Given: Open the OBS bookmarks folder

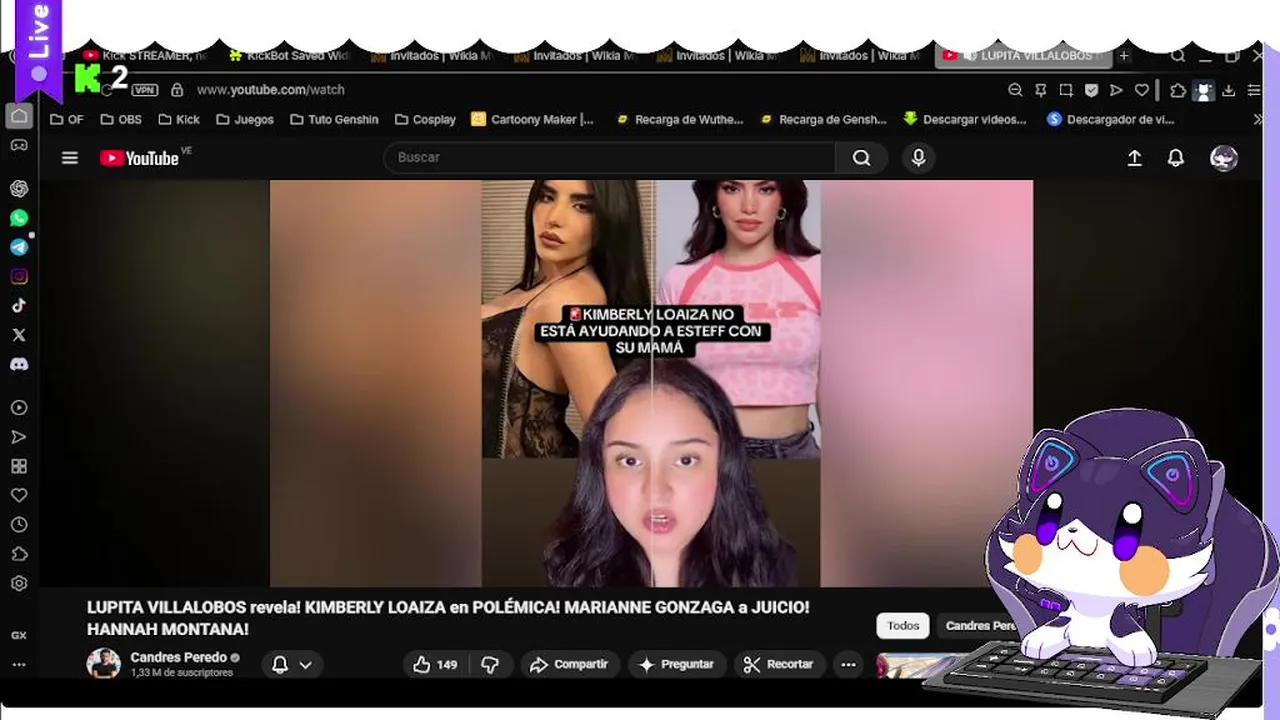Looking at the screenshot, I should coord(120,119).
